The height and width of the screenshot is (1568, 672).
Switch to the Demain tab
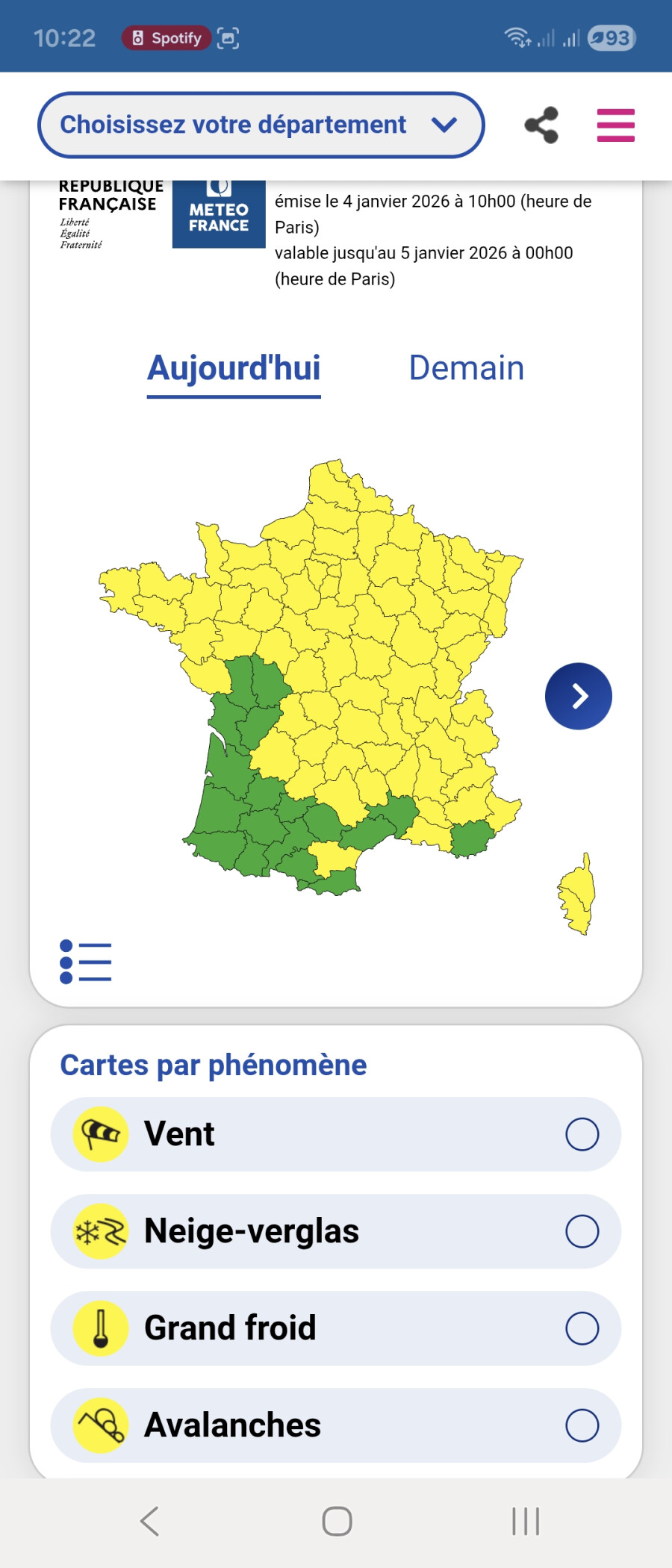[x=467, y=369]
